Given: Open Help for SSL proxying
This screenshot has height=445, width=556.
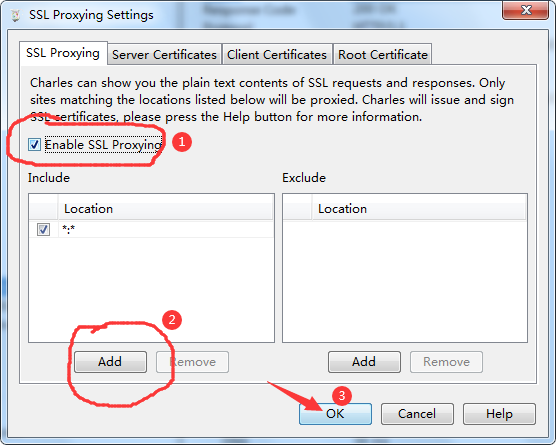Looking at the screenshot, I should tap(499, 414).
